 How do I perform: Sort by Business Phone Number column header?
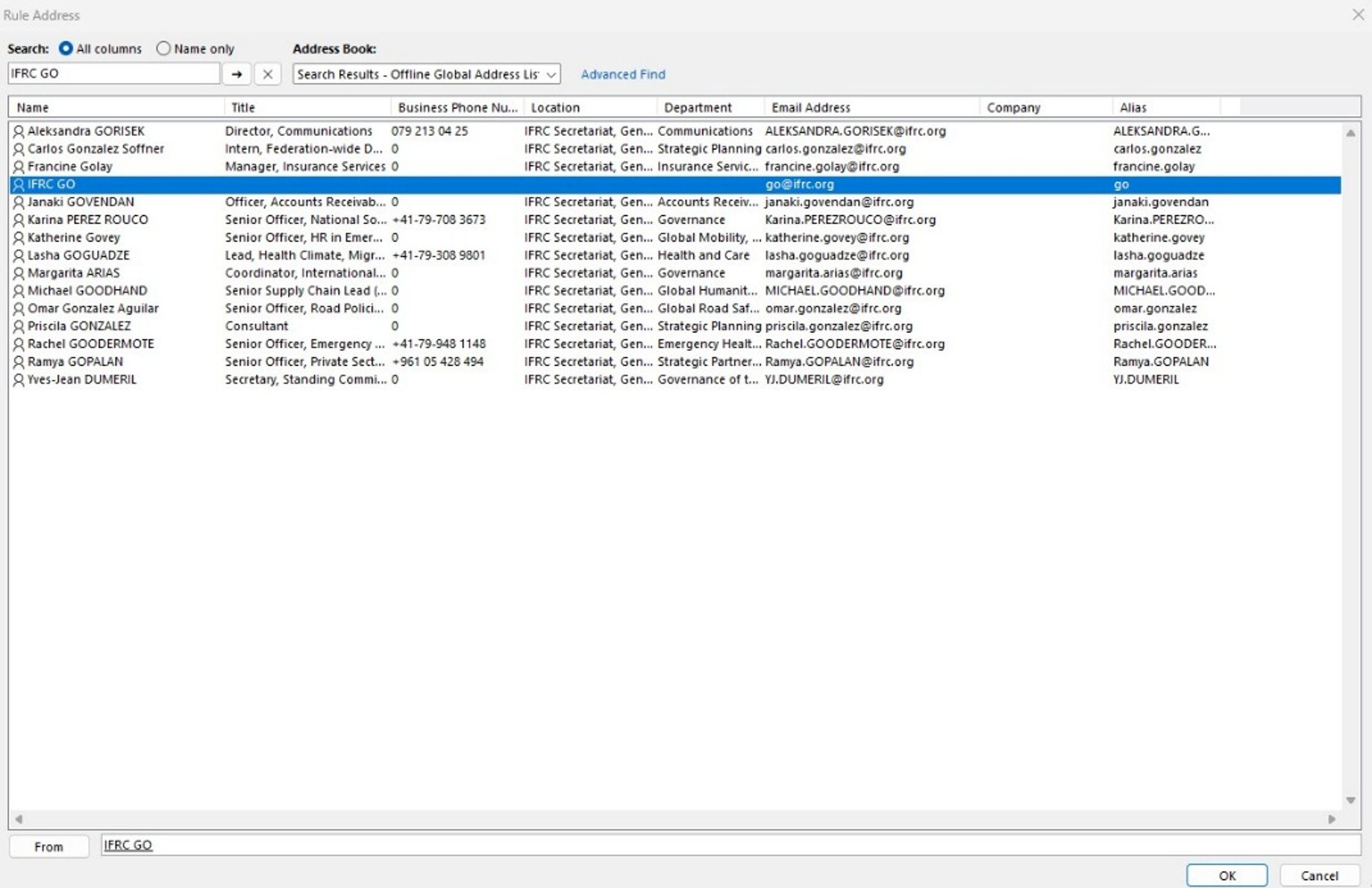458,108
